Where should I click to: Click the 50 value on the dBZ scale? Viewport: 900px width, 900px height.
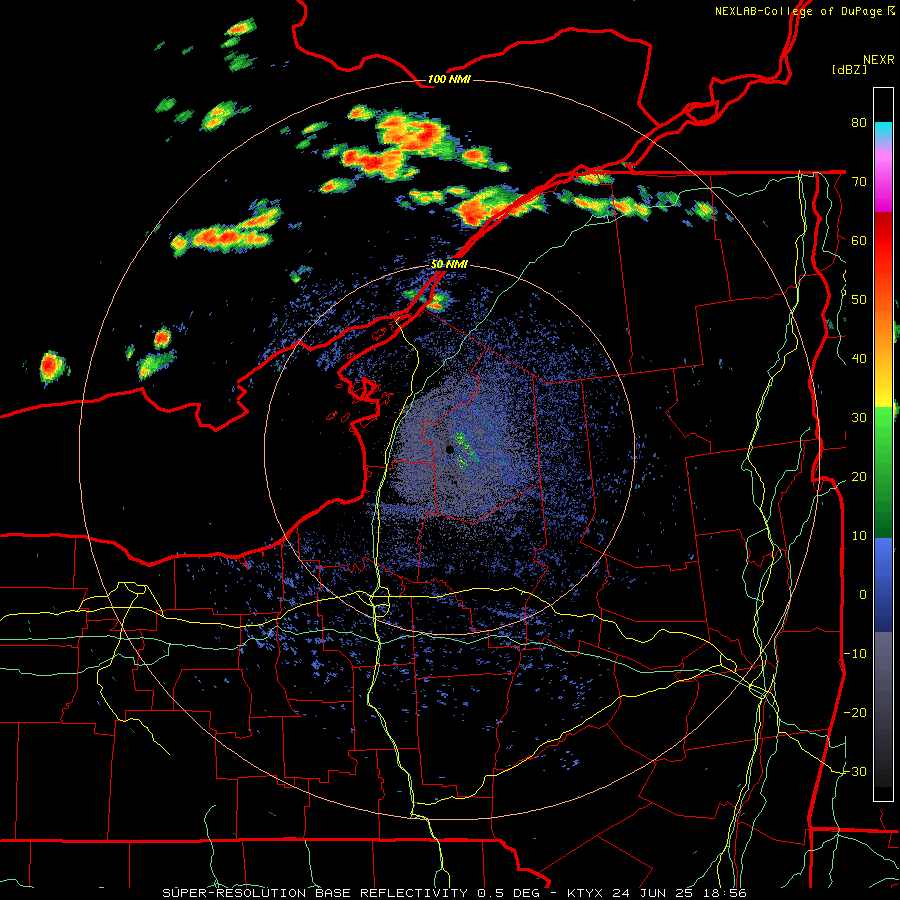pyautogui.click(x=859, y=300)
